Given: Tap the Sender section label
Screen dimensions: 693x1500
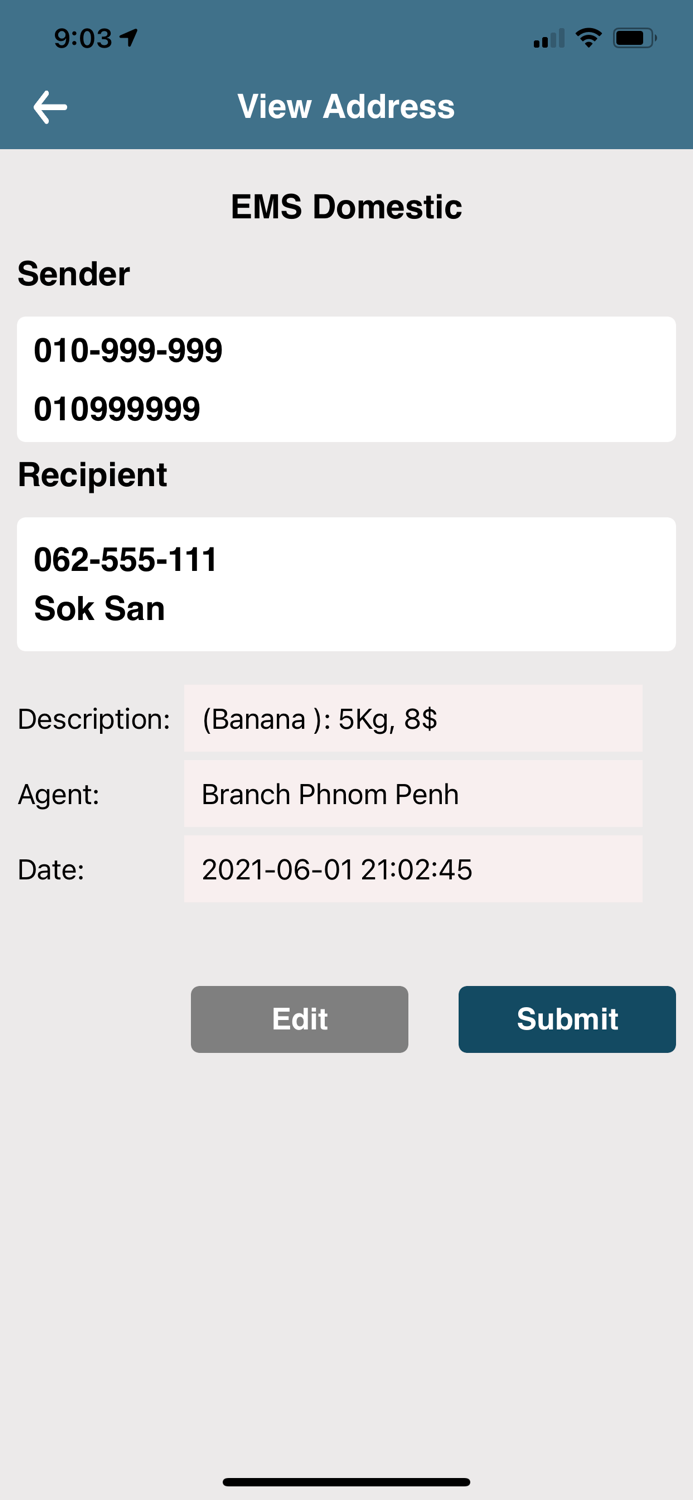Looking at the screenshot, I should pyautogui.click(x=74, y=274).
